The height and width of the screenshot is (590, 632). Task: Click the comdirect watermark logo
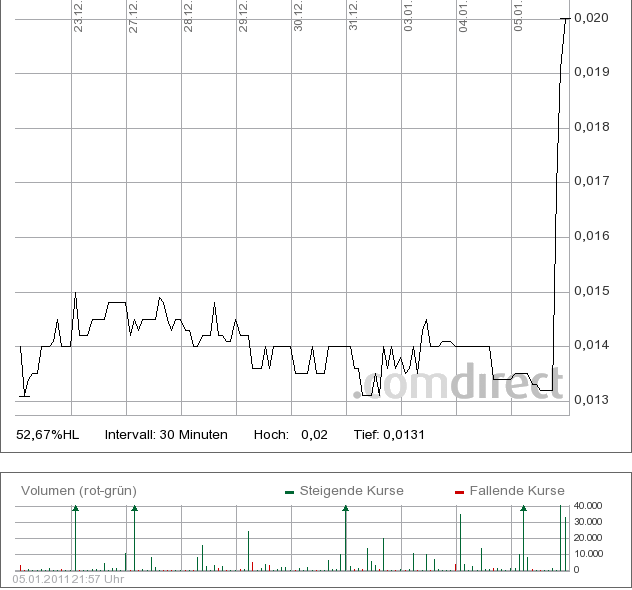459,383
